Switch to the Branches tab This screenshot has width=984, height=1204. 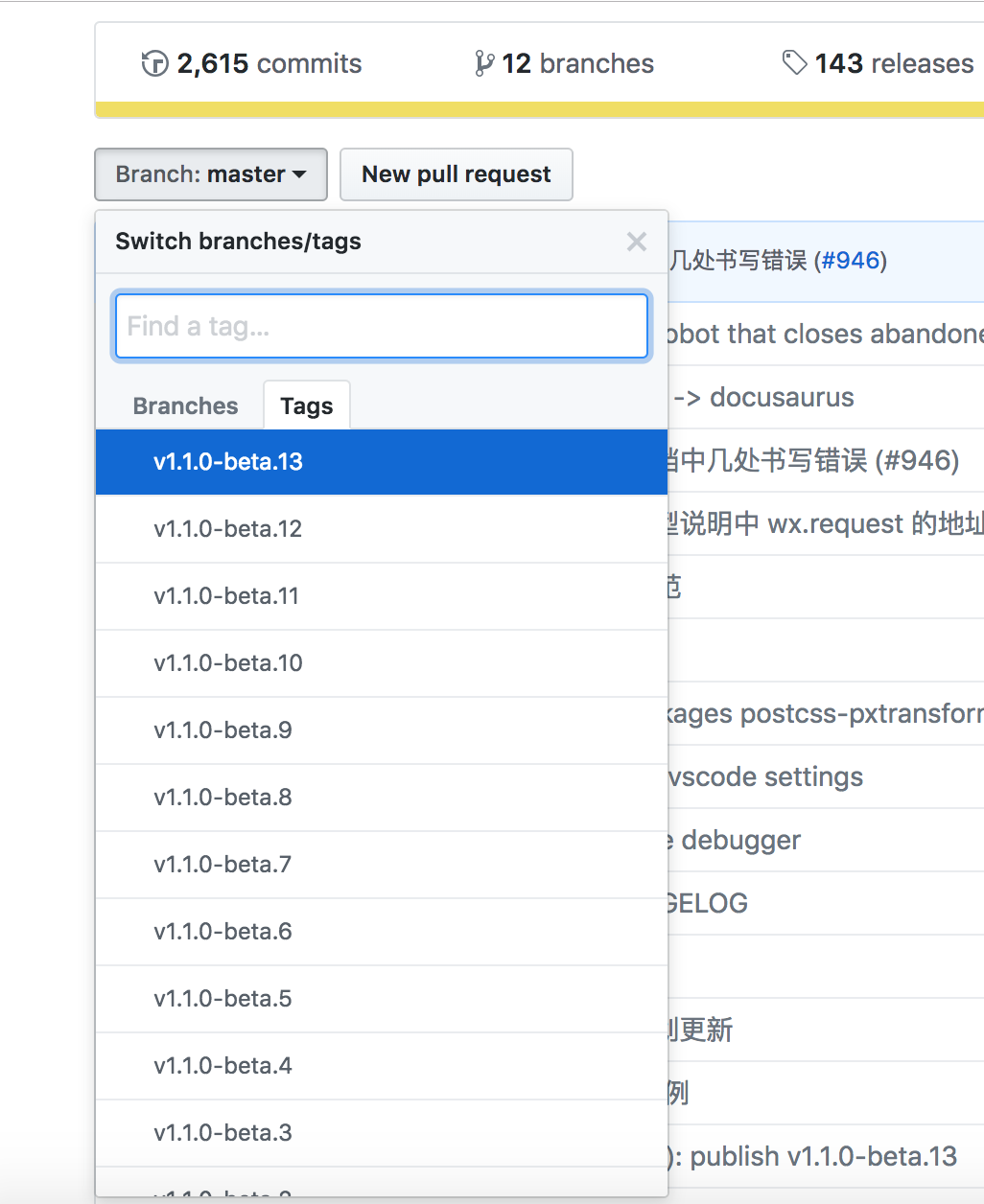point(185,405)
